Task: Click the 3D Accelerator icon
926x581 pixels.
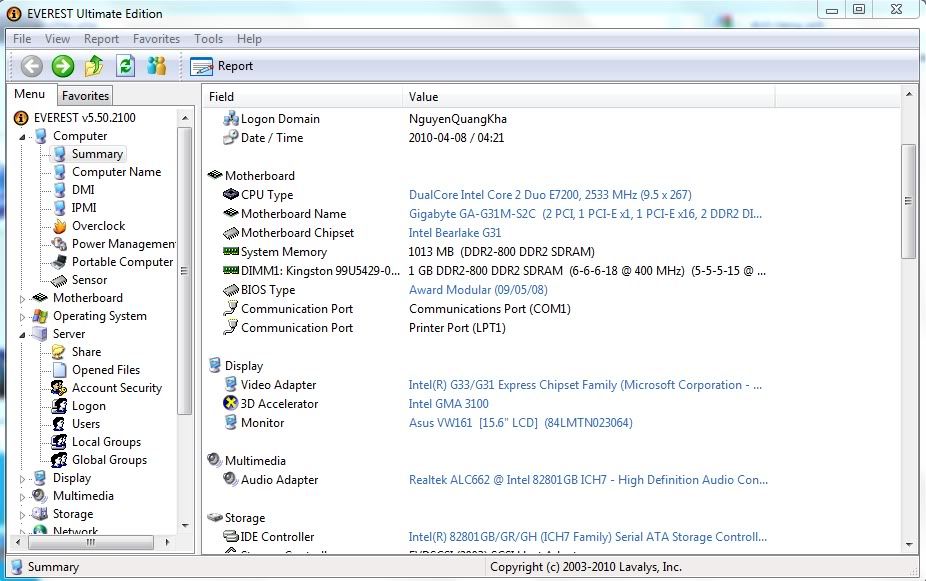Action: [230, 403]
